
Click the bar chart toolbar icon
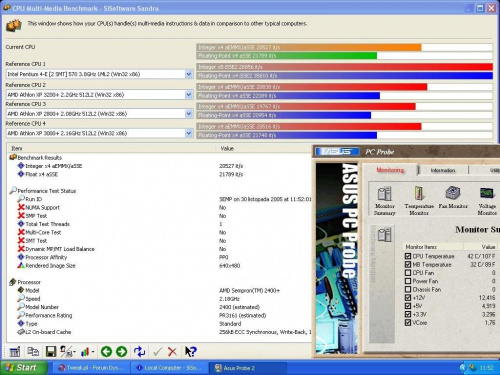coord(85,352)
